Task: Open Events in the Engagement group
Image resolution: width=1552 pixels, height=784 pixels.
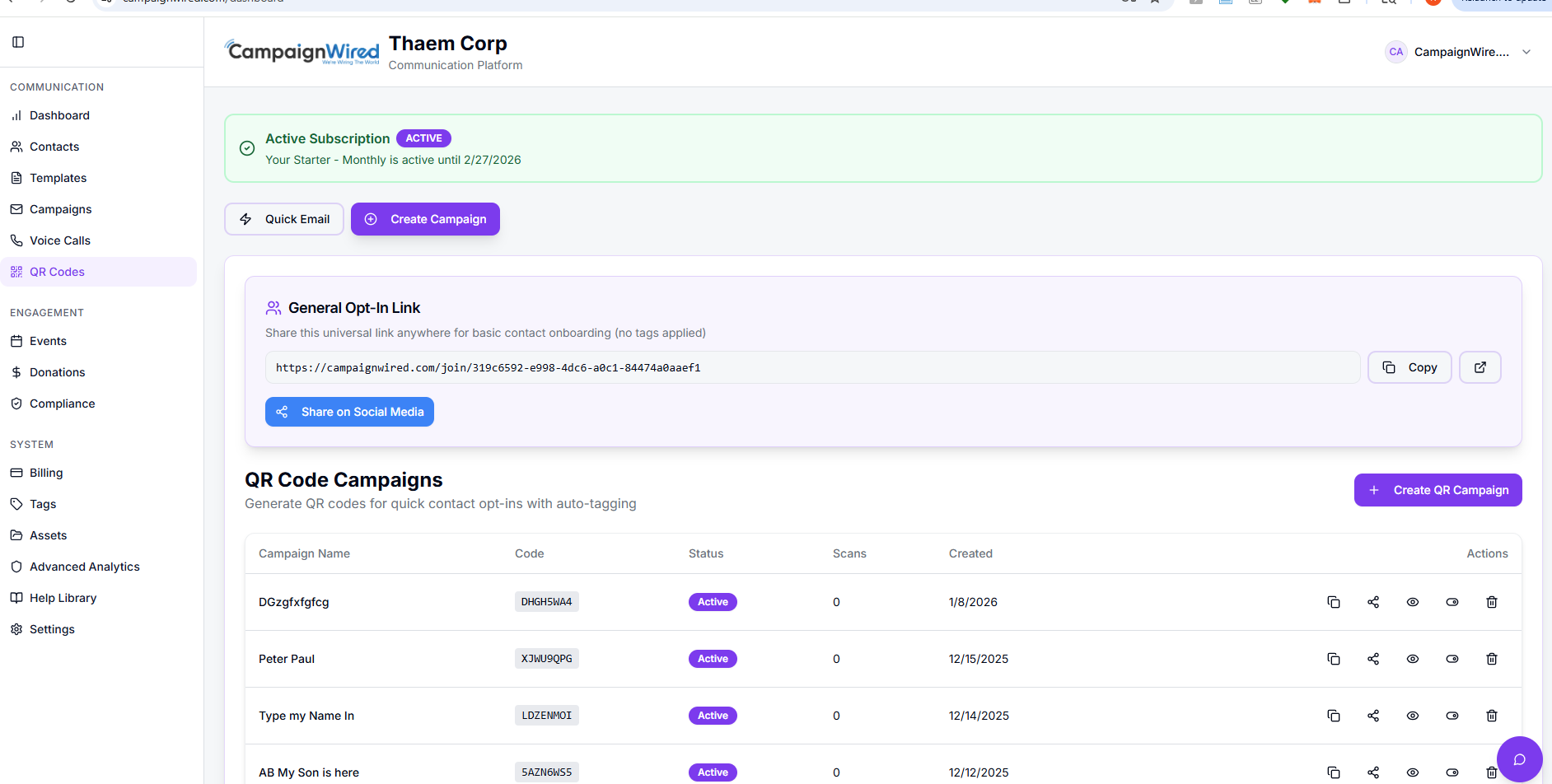Action: click(98, 341)
